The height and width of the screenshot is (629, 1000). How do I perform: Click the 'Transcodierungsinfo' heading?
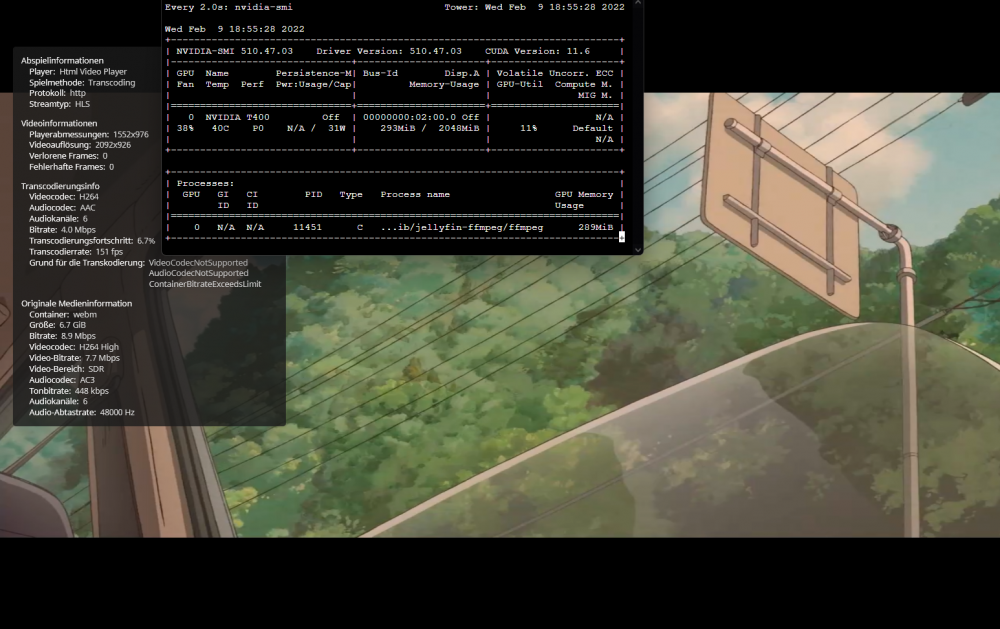[60, 186]
